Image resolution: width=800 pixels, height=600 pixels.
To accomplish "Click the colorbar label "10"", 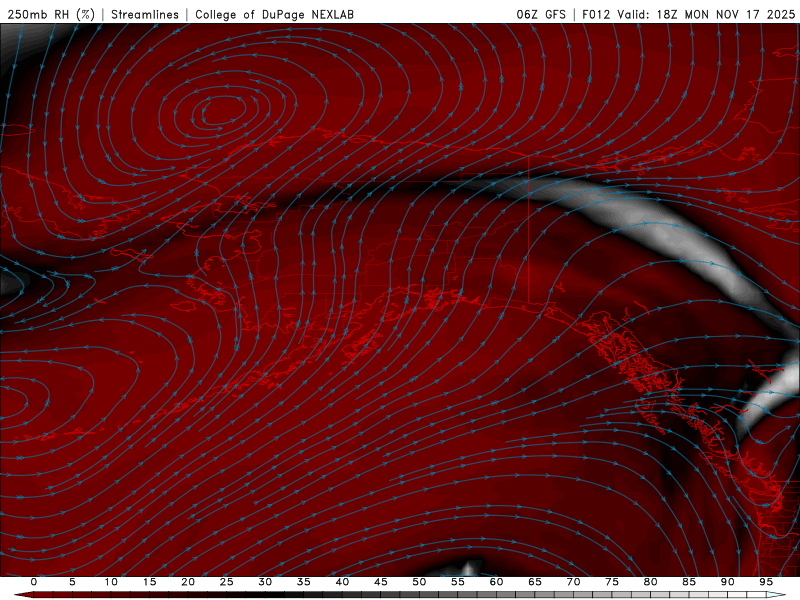I will 111,582.
